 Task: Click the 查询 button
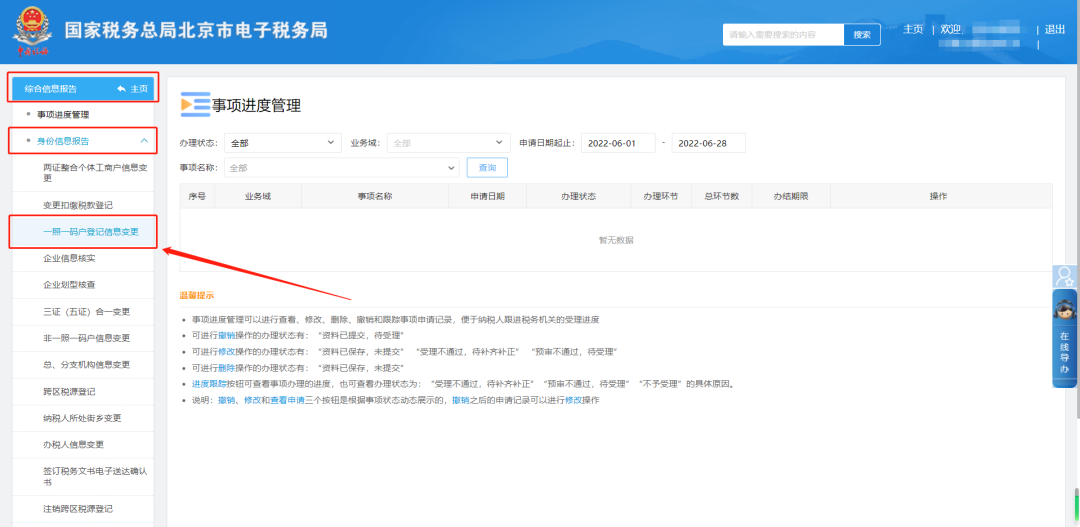coord(487,168)
